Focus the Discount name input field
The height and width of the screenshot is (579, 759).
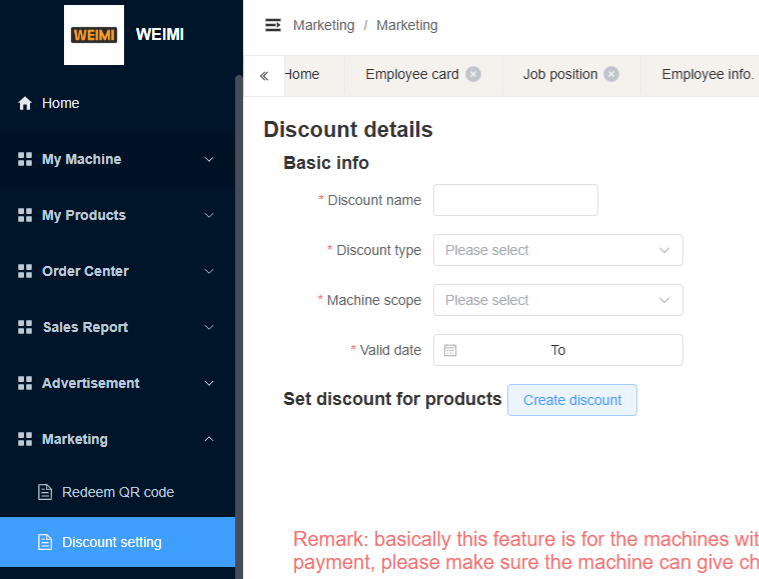coord(516,200)
